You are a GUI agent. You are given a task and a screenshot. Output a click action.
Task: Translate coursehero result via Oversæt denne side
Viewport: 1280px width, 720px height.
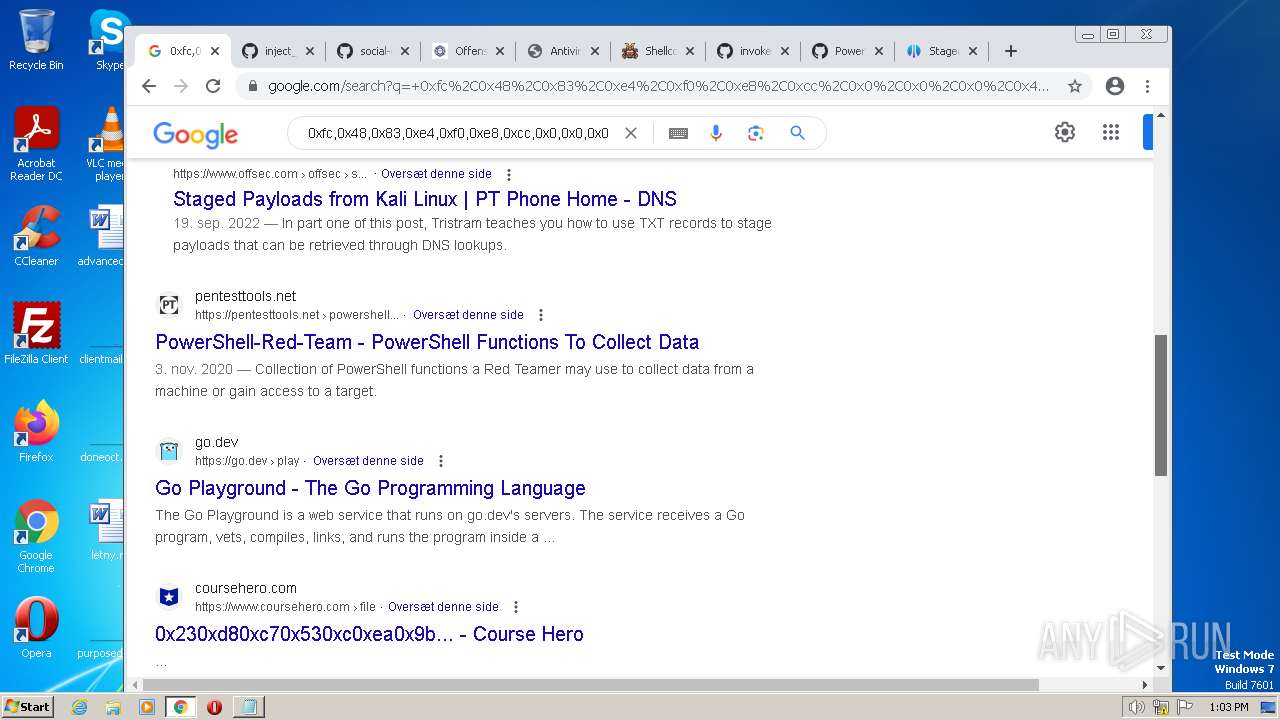click(x=443, y=607)
